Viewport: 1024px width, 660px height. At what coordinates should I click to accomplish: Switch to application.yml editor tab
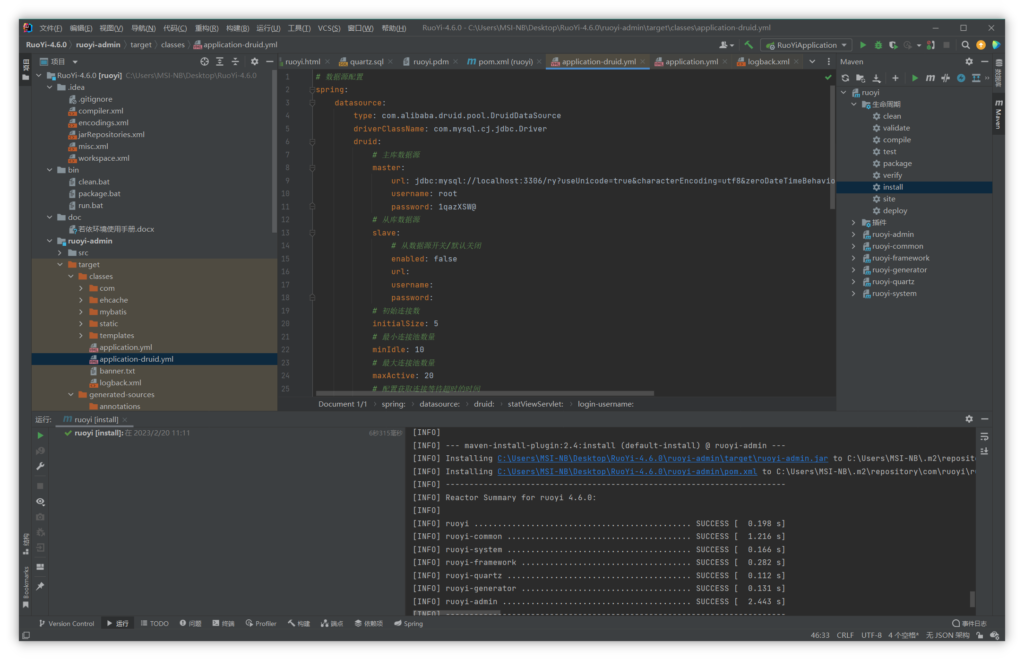[x=690, y=61]
